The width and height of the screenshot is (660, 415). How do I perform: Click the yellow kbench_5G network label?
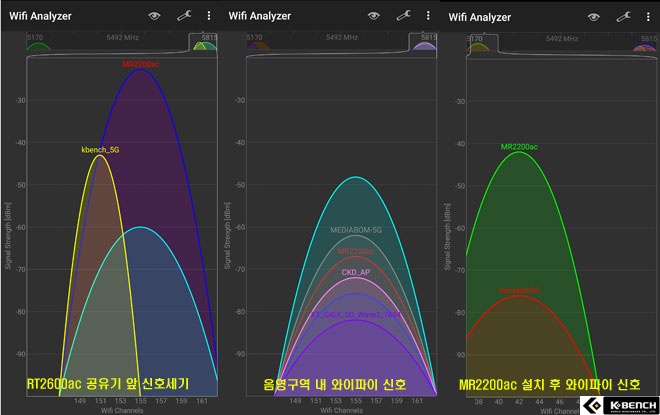pos(100,150)
